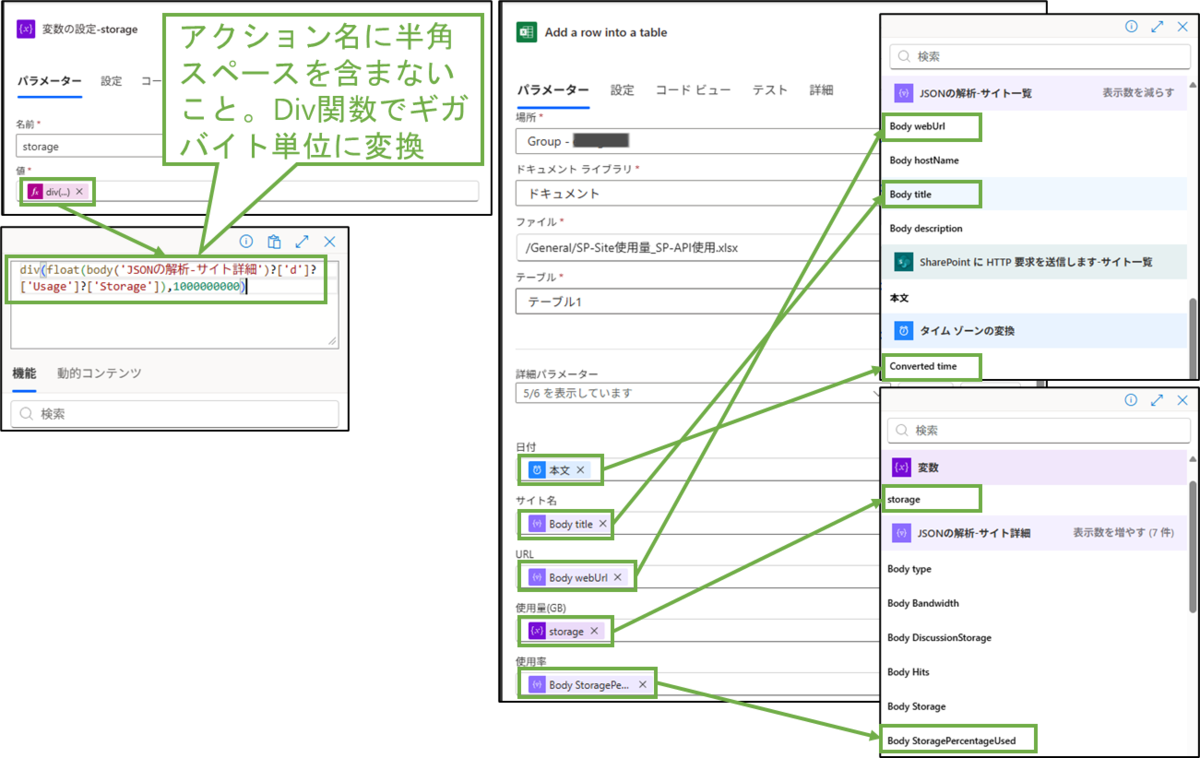Click the search box in expression editor
Image resolution: width=1200 pixels, height=758 pixels.
[174, 414]
